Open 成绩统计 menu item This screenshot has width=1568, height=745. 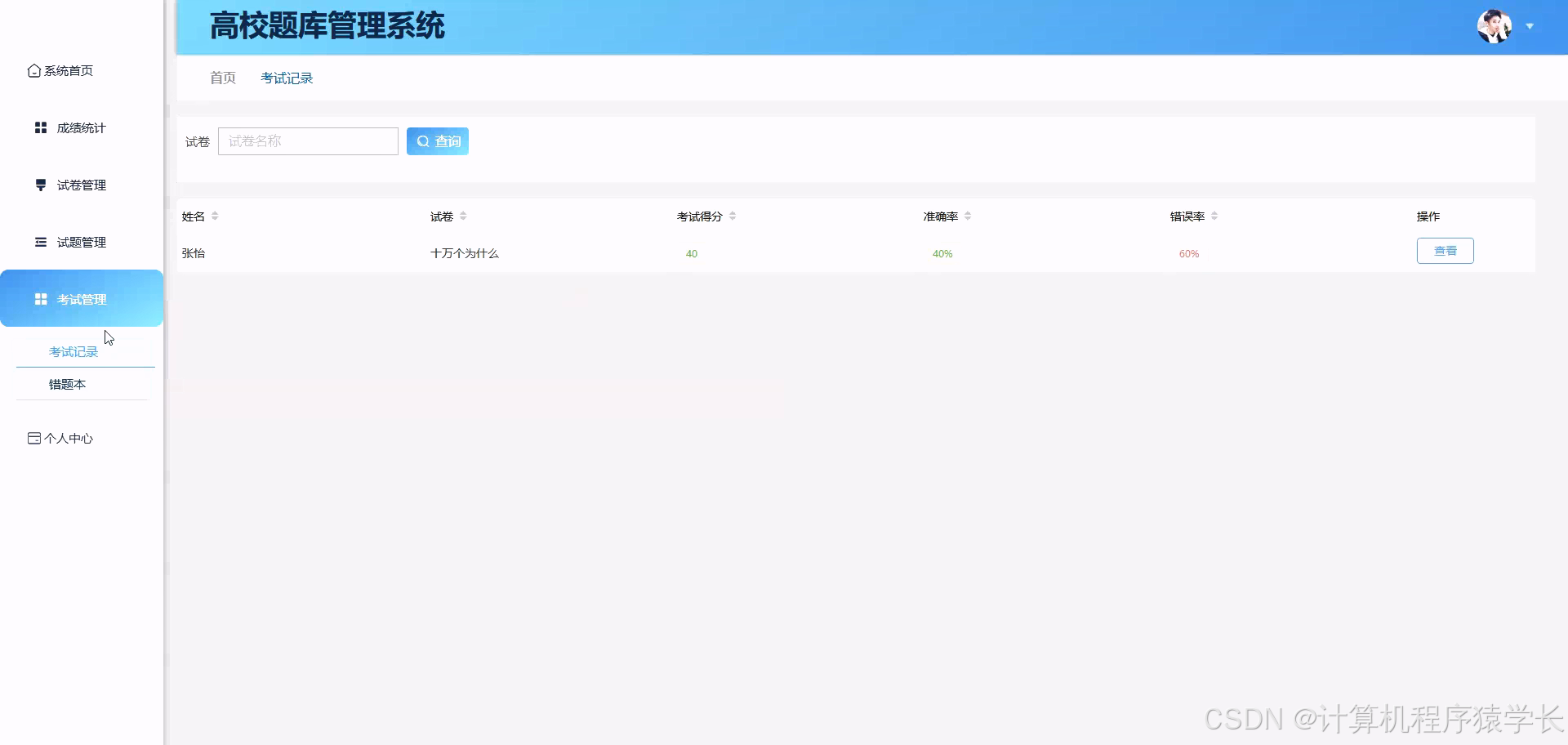point(82,128)
